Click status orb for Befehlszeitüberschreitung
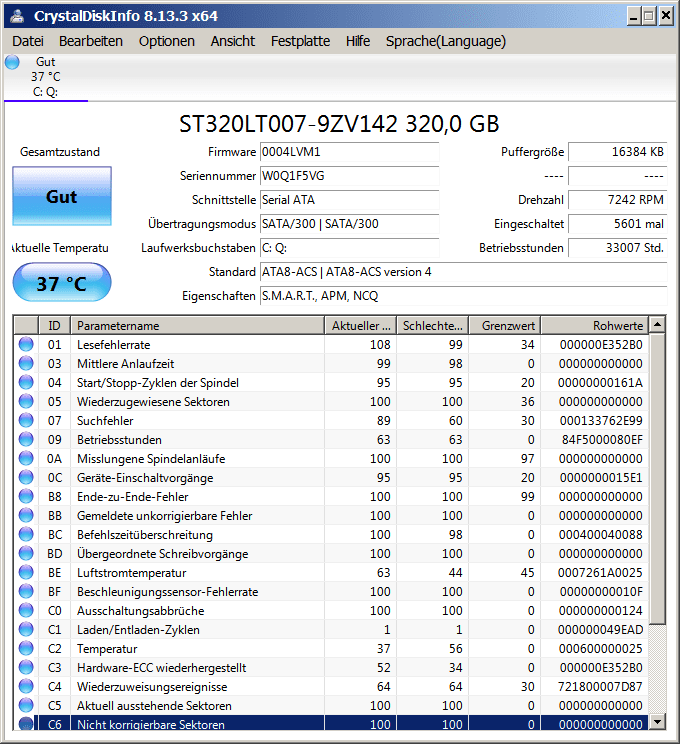Screen dimensions: 680x744 (x=26, y=534)
